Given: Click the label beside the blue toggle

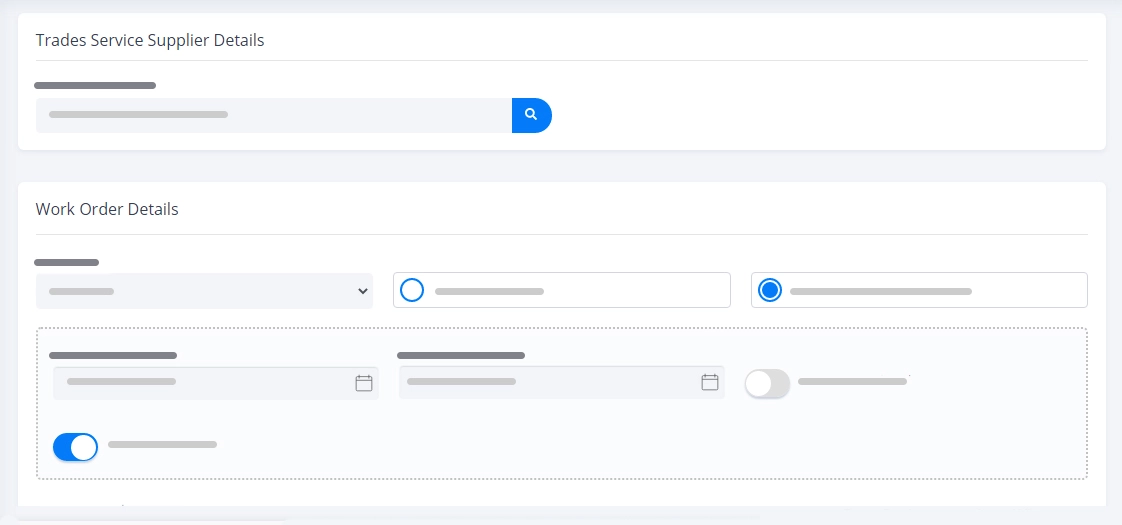Looking at the screenshot, I should (x=162, y=445).
